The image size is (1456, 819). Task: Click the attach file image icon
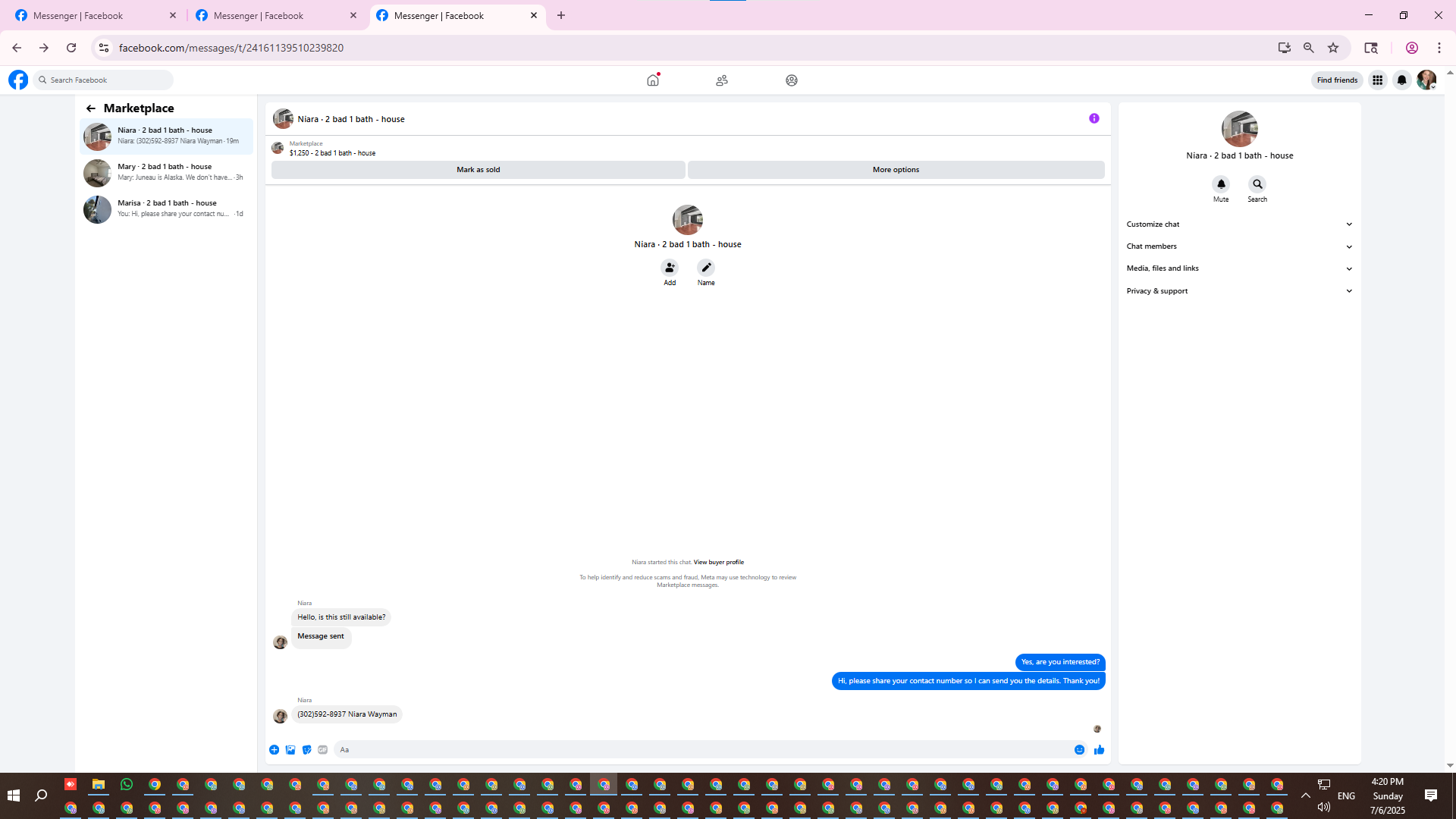(290, 750)
